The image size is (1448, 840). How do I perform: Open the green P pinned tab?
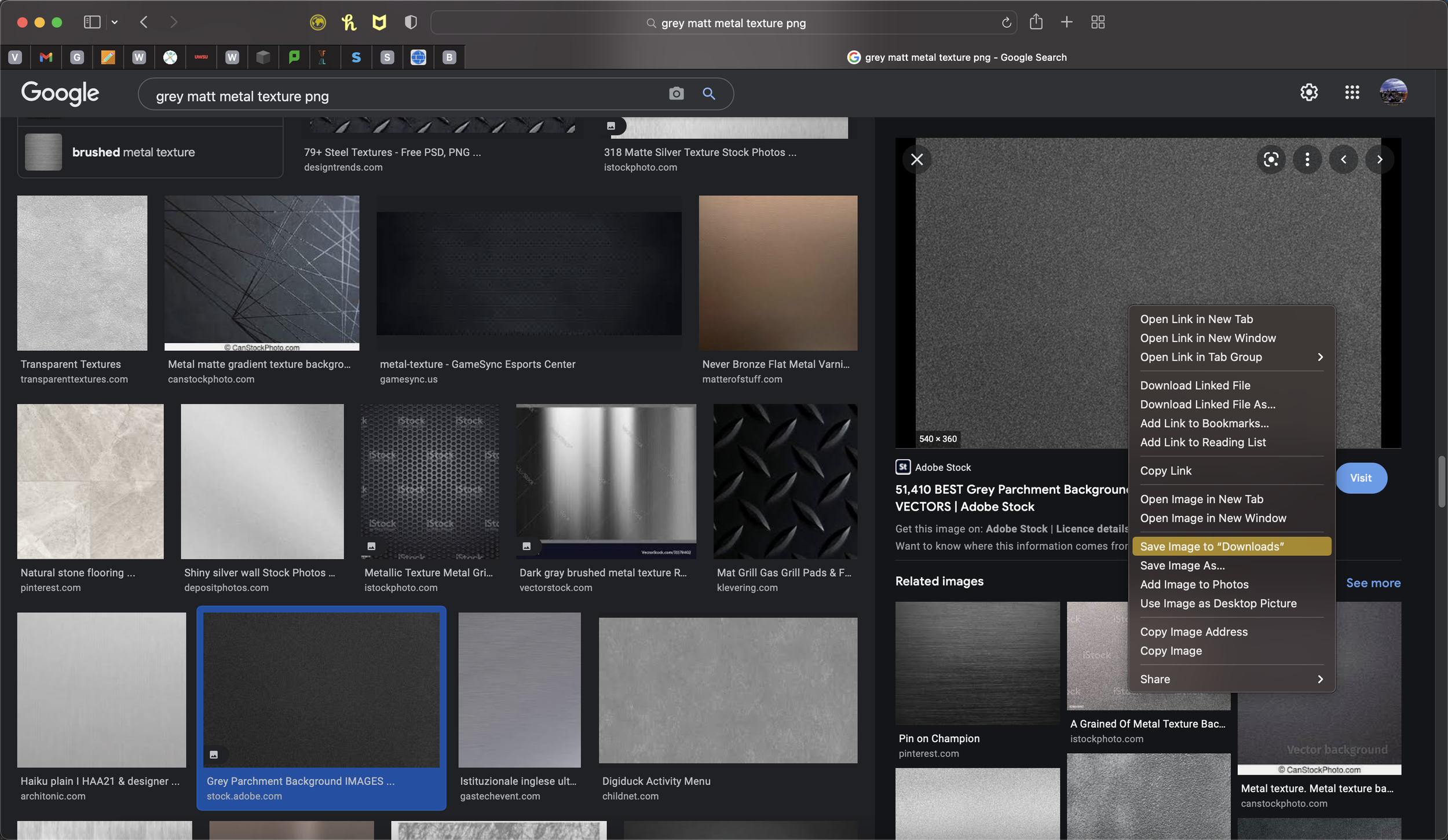pyautogui.click(x=294, y=57)
